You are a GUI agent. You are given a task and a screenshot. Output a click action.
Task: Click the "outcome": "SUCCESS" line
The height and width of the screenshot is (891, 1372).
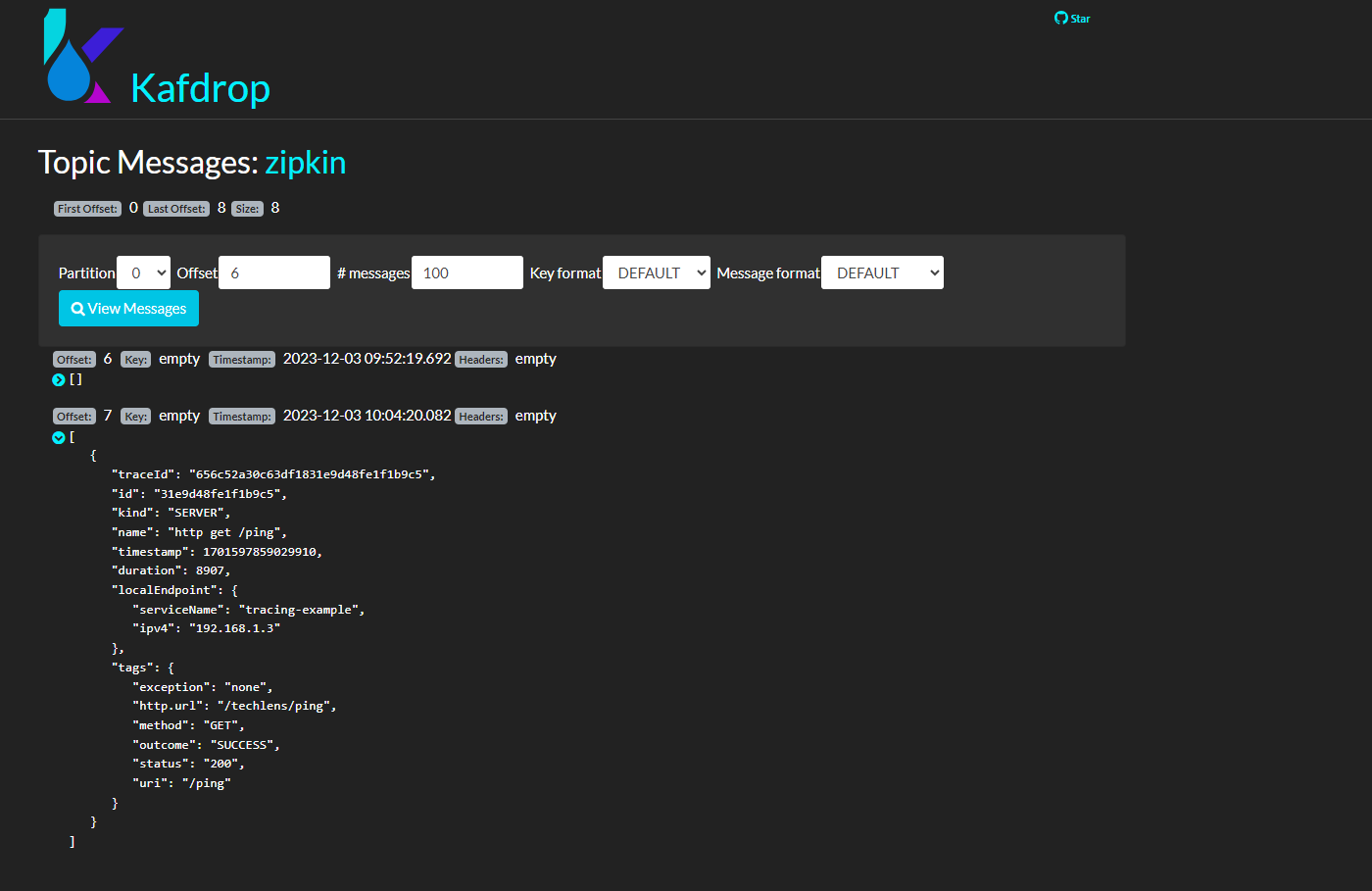(x=207, y=745)
